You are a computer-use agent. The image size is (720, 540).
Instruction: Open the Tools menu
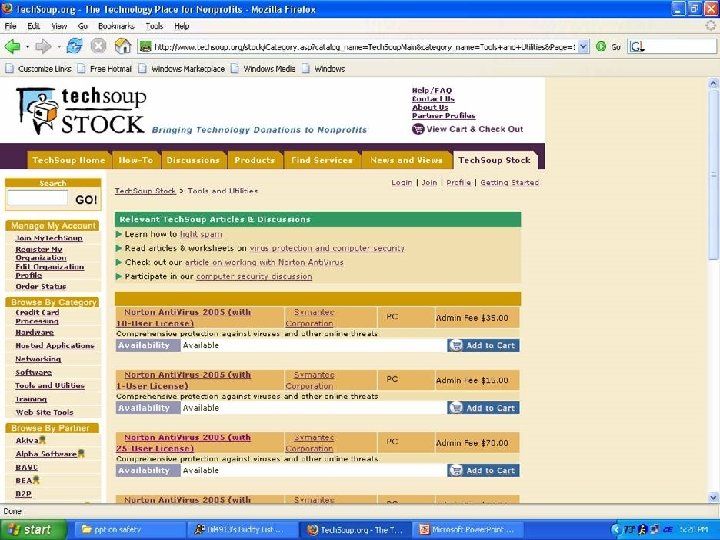pos(154,26)
